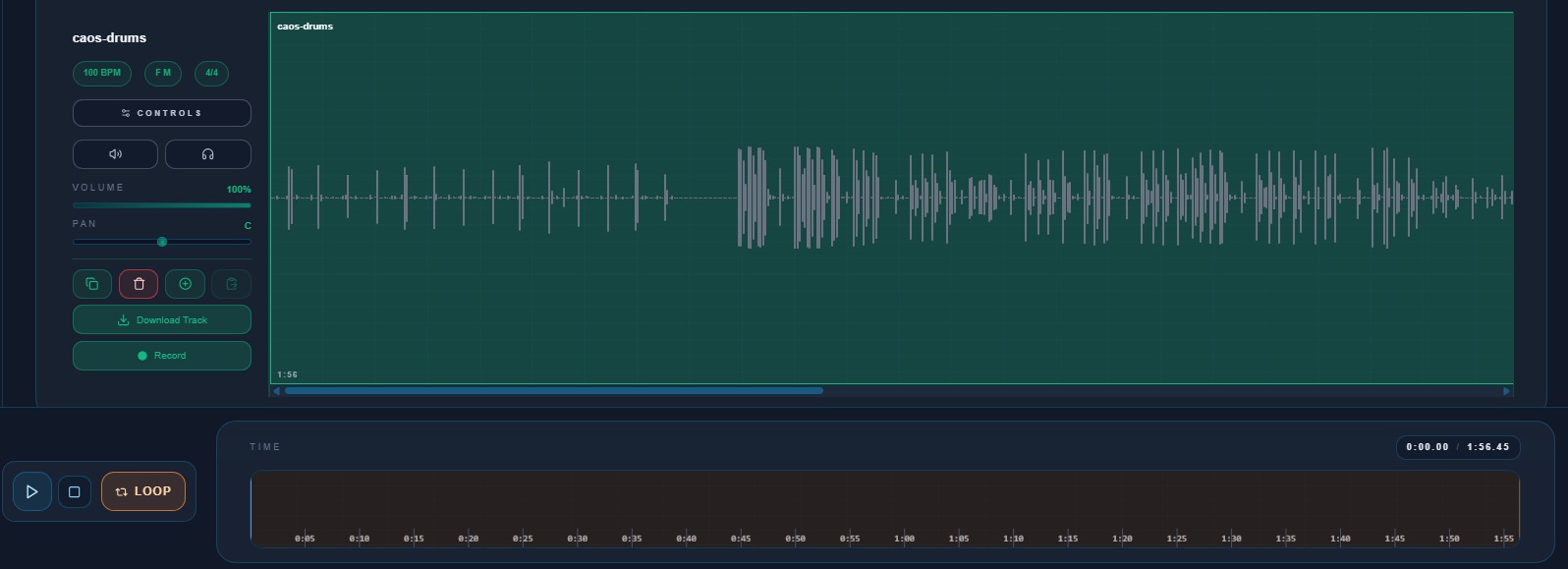Click the Download Track button

click(x=162, y=319)
